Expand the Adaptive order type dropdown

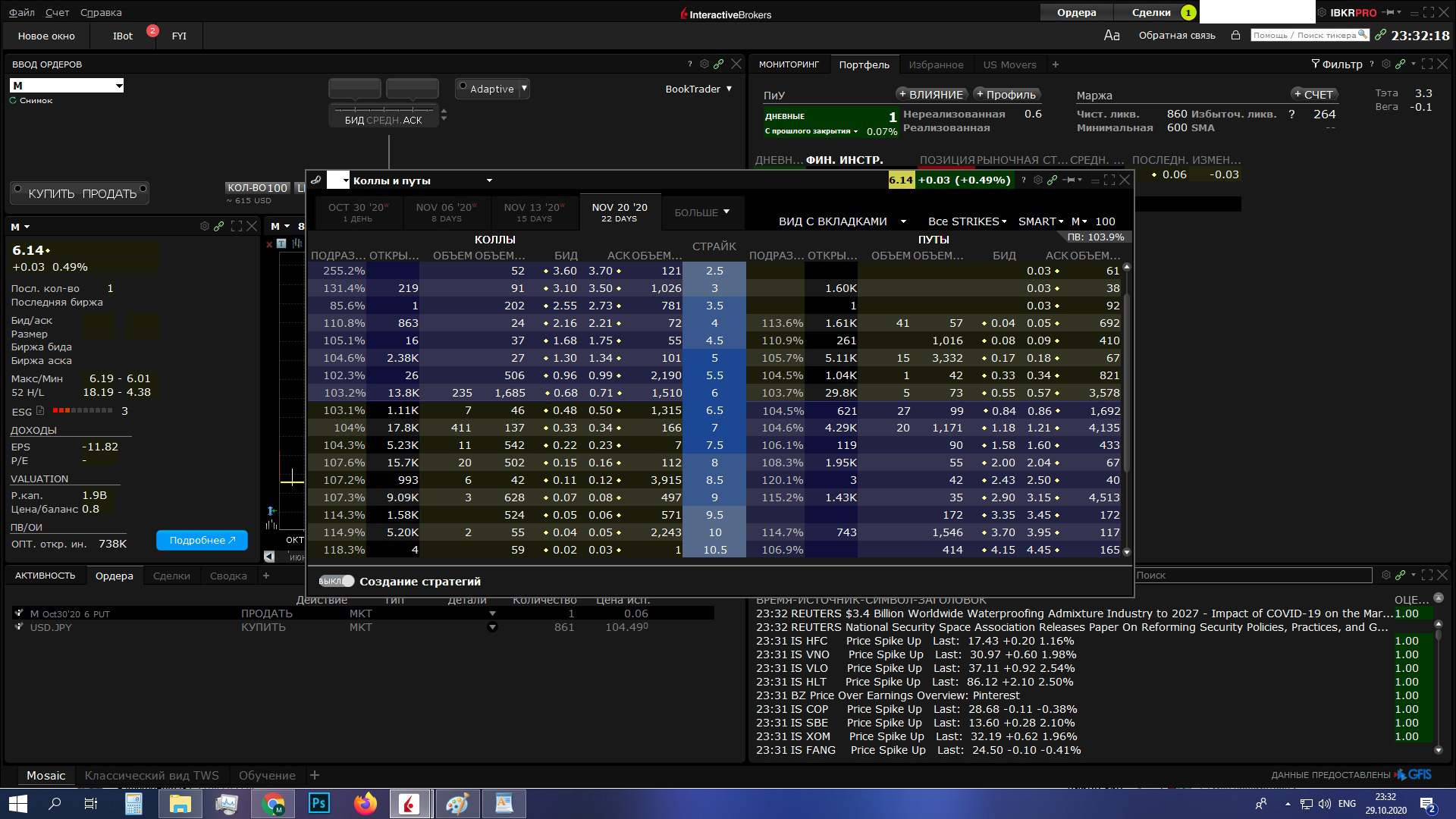(524, 88)
